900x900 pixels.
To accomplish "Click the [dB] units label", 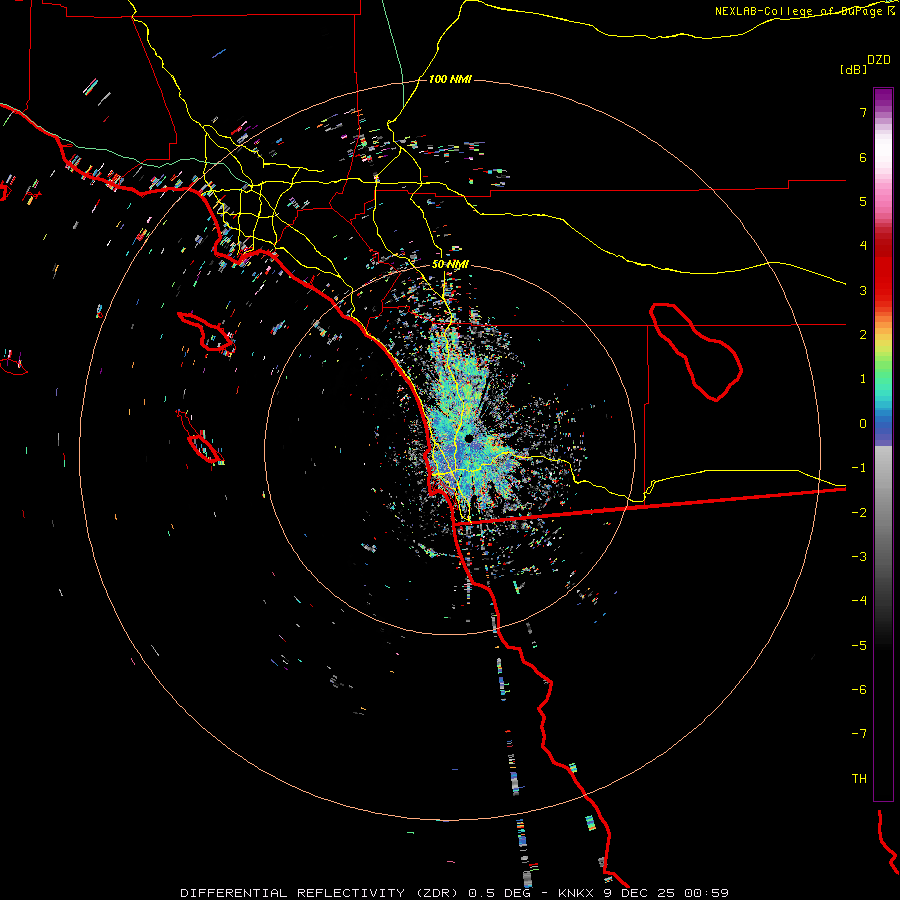I will [853, 69].
